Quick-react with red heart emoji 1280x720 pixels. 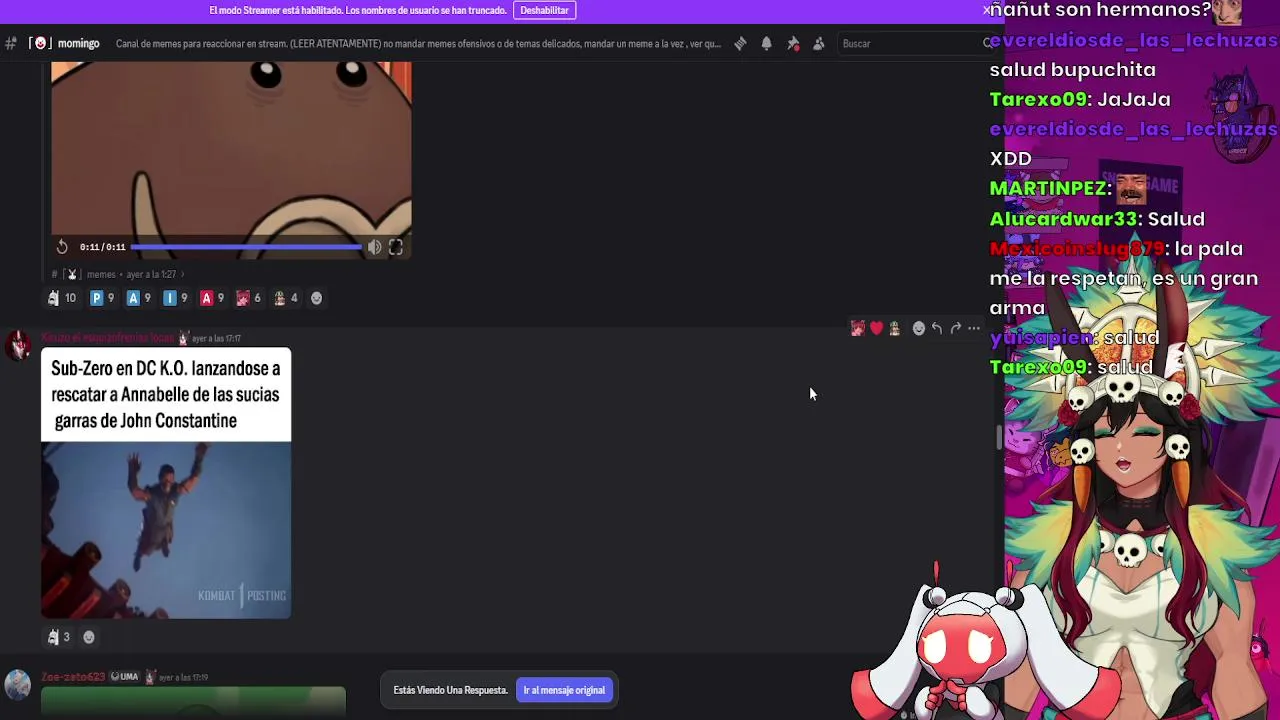[876, 328]
